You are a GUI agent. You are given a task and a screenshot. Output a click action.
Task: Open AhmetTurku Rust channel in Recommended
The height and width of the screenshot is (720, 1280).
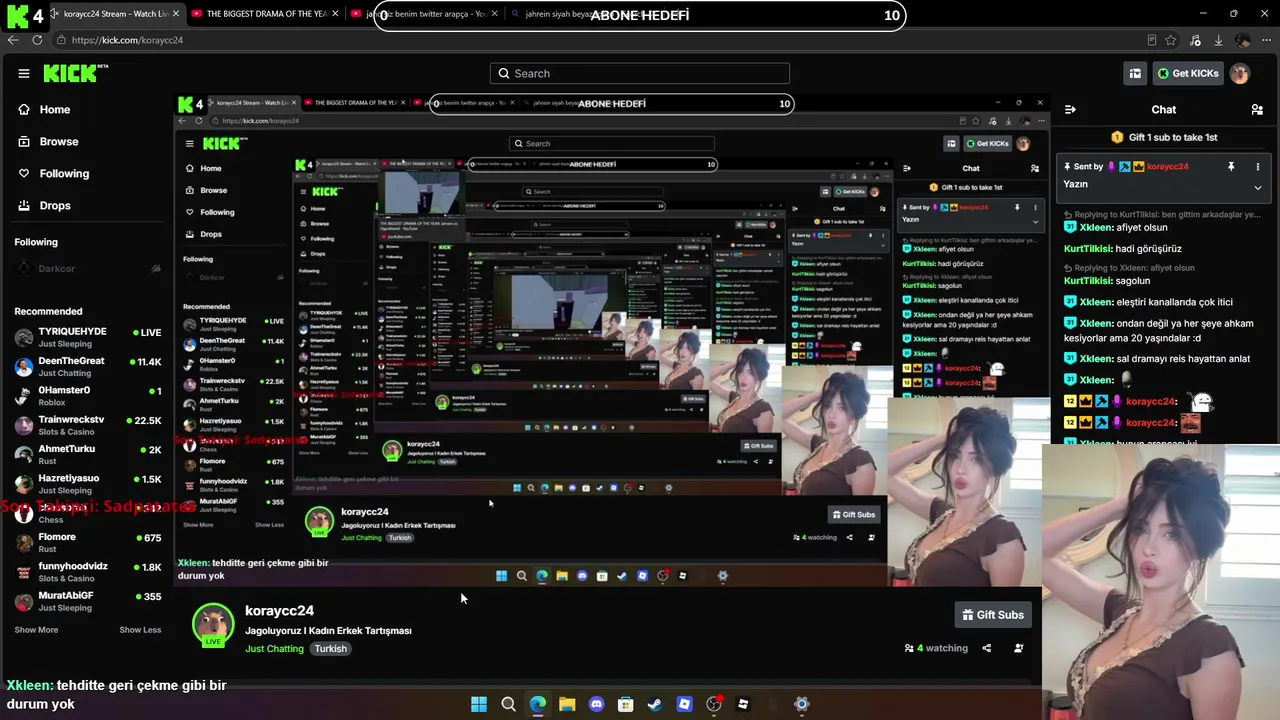pos(87,455)
